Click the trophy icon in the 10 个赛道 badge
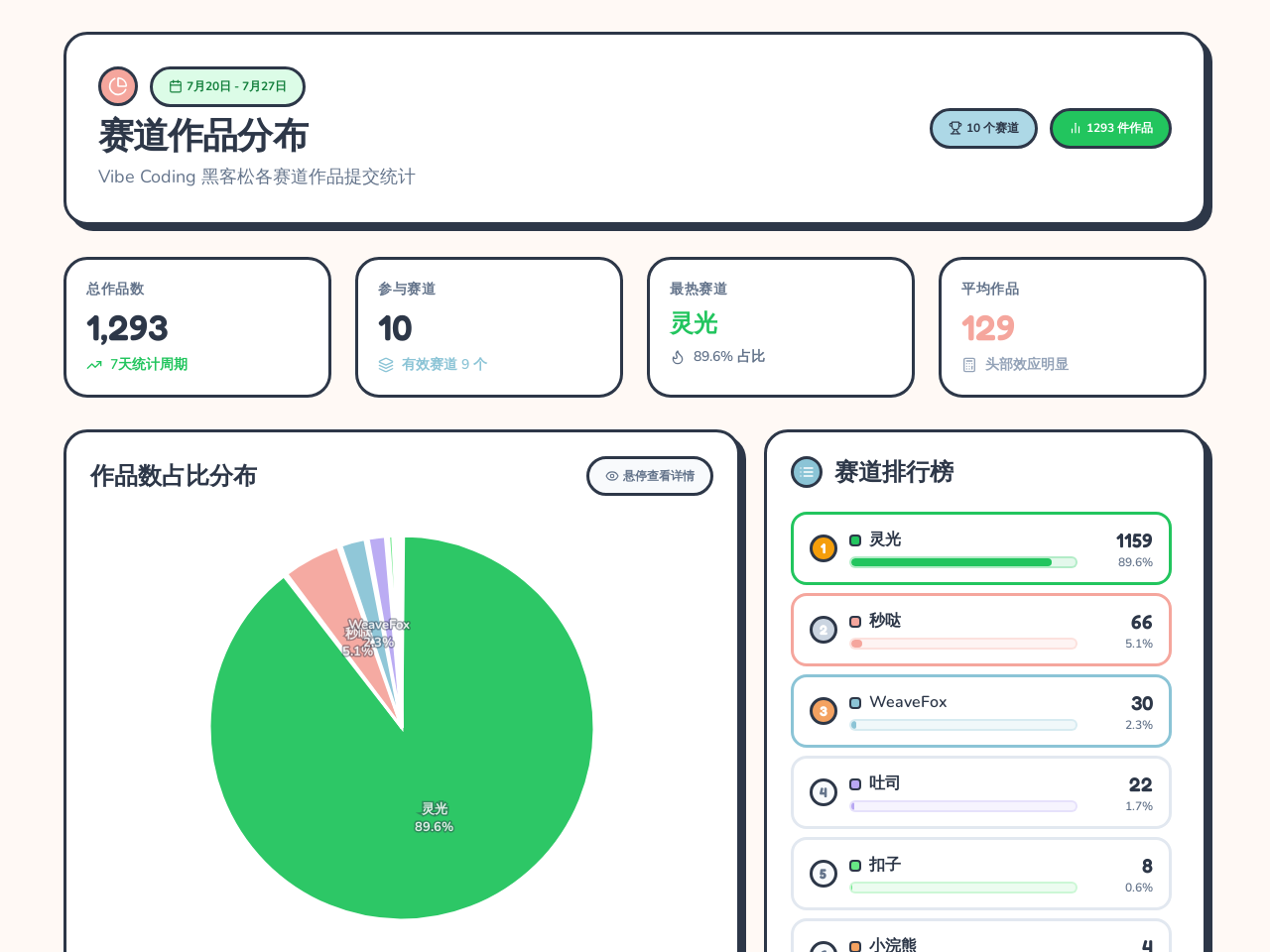The image size is (1270, 952). point(955,128)
